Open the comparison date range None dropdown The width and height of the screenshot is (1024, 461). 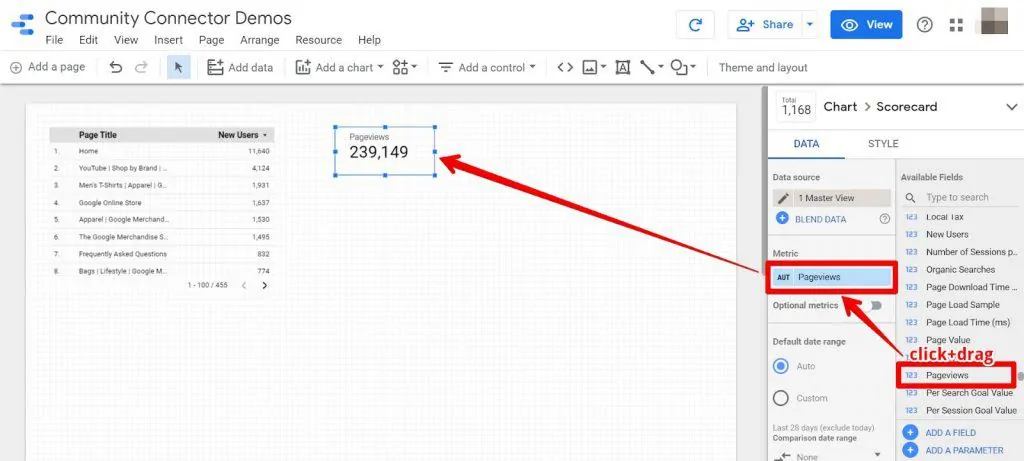[827, 455]
